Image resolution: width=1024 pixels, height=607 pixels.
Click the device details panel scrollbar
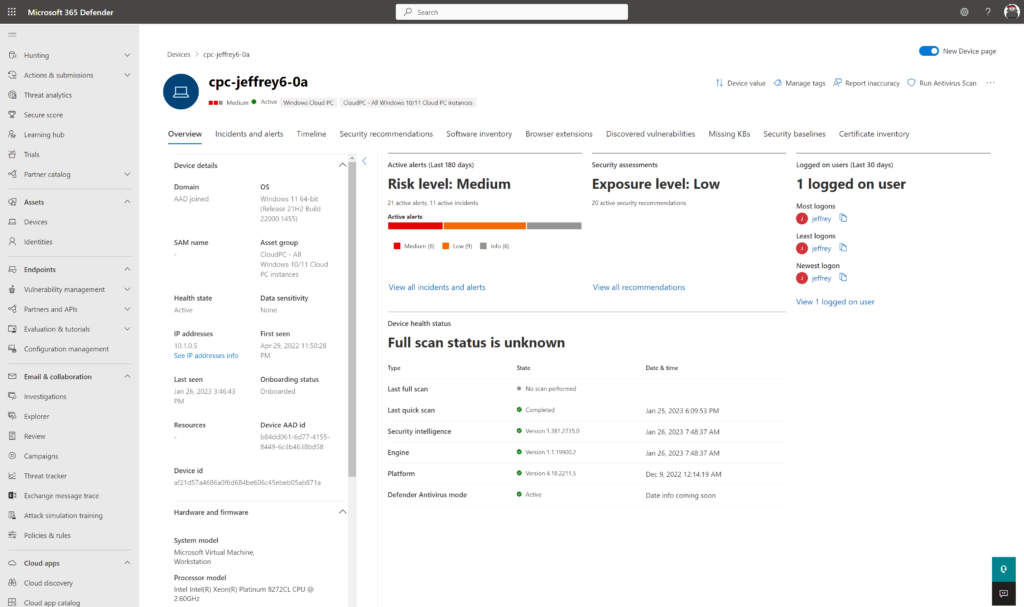tap(352, 319)
